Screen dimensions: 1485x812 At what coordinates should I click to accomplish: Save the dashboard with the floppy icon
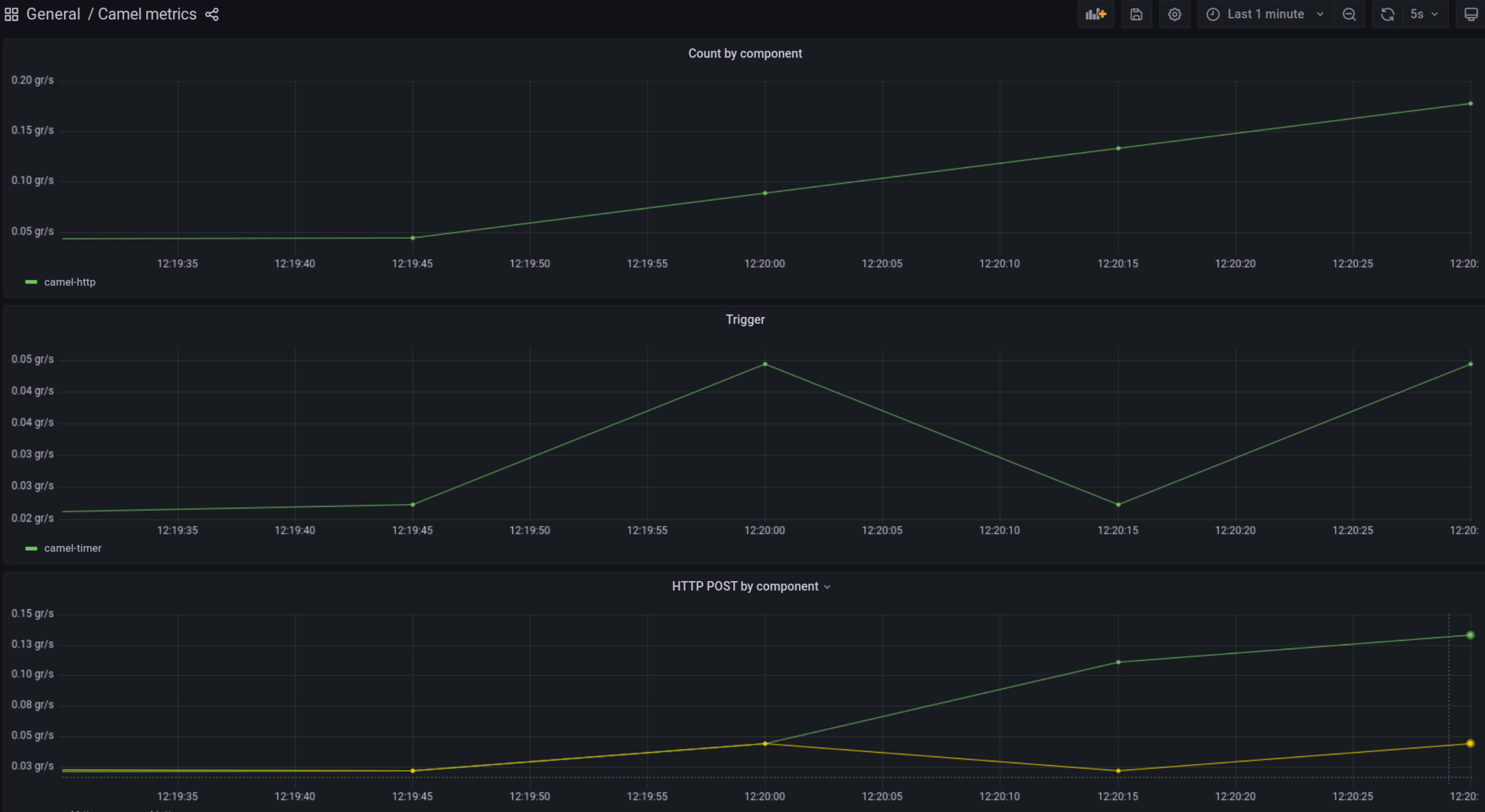(x=1136, y=14)
